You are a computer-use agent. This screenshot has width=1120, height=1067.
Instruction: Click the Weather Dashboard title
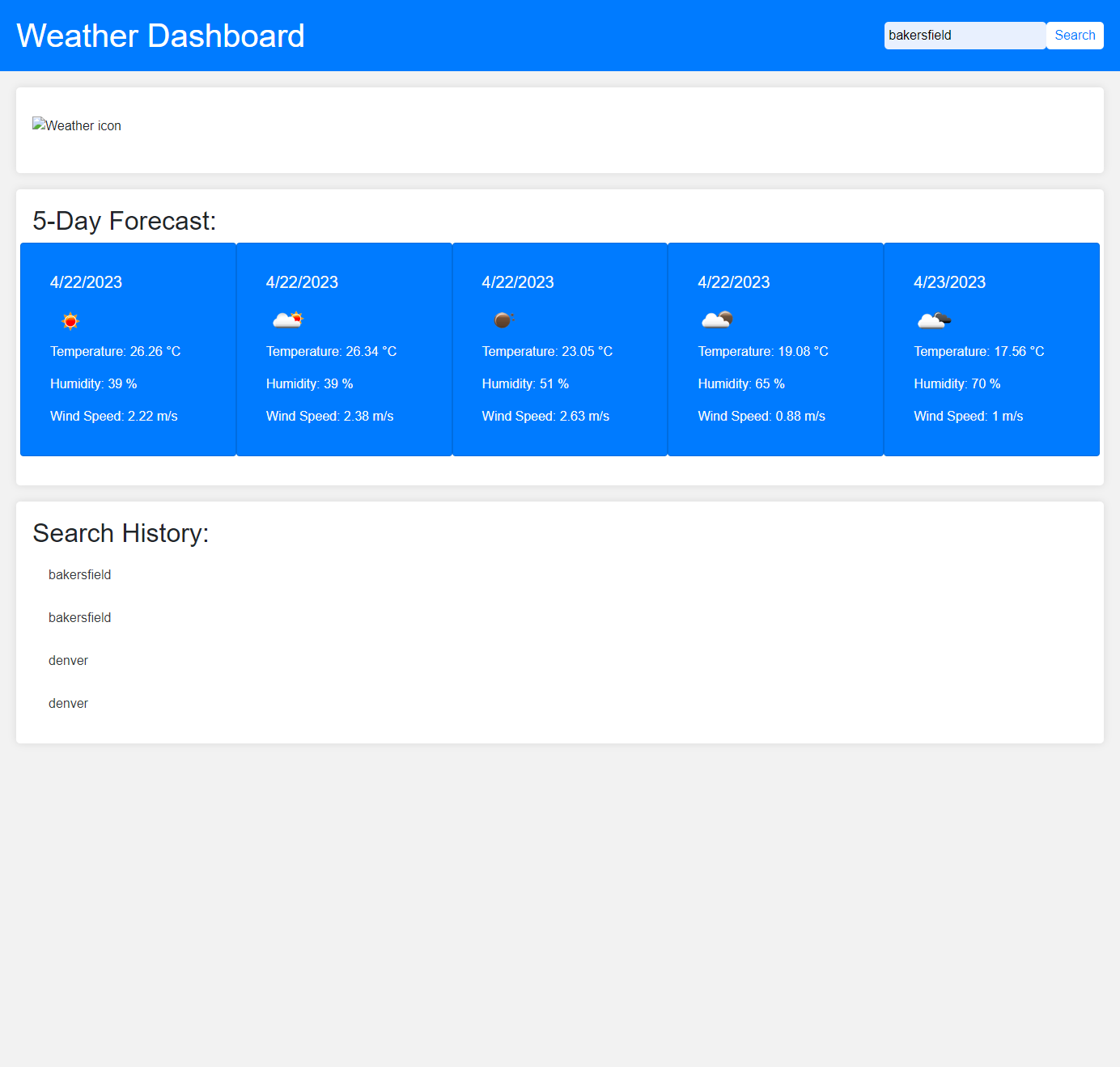[x=160, y=35]
